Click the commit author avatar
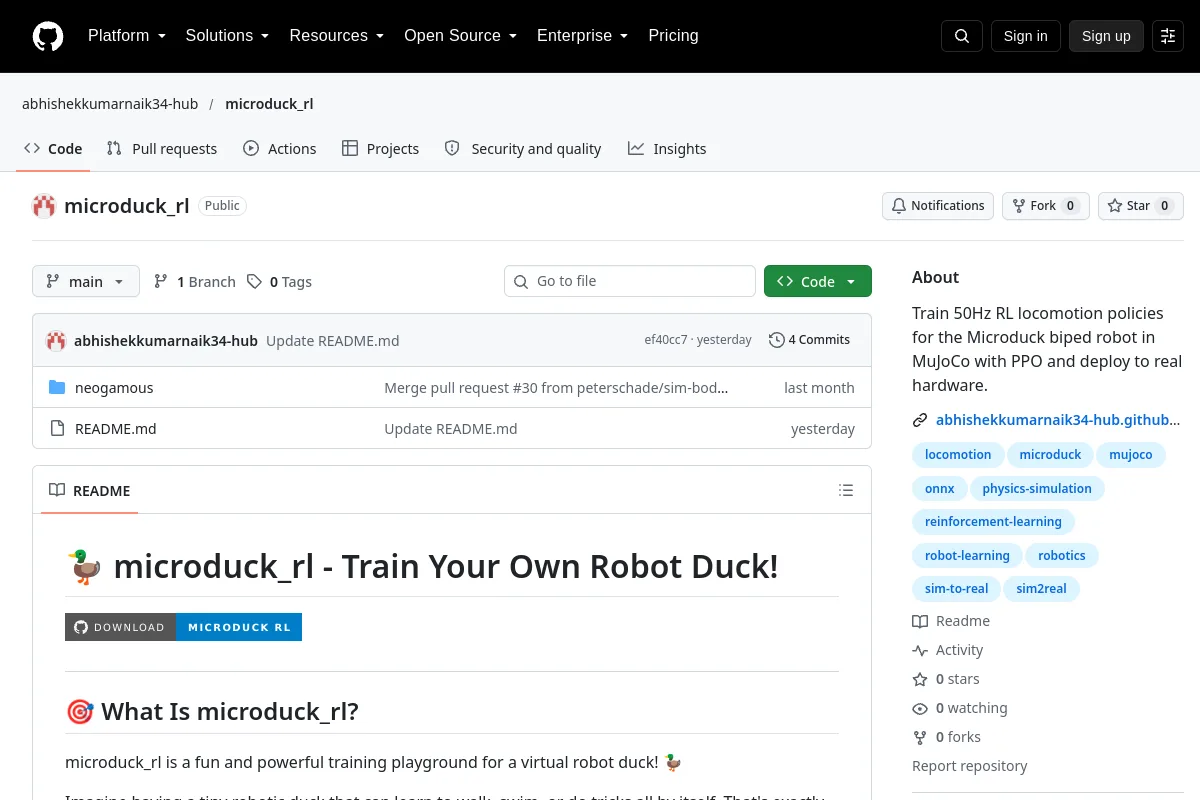This screenshot has height=800, width=1200. click(x=56, y=340)
